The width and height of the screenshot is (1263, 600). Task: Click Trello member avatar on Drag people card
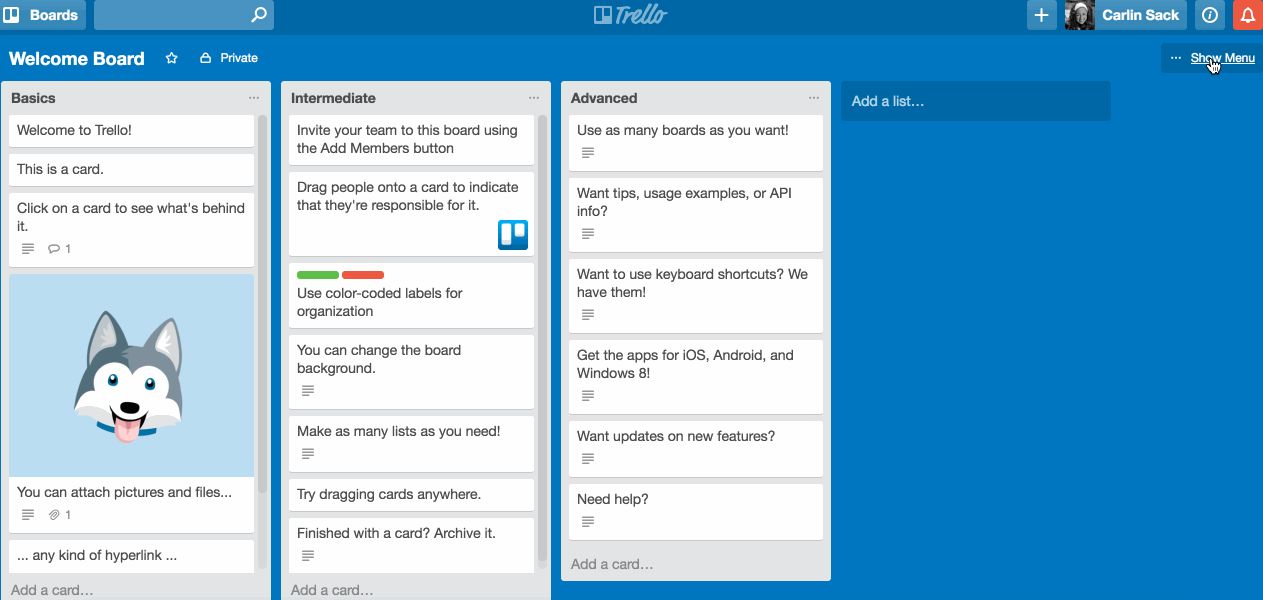[x=513, y=235]
